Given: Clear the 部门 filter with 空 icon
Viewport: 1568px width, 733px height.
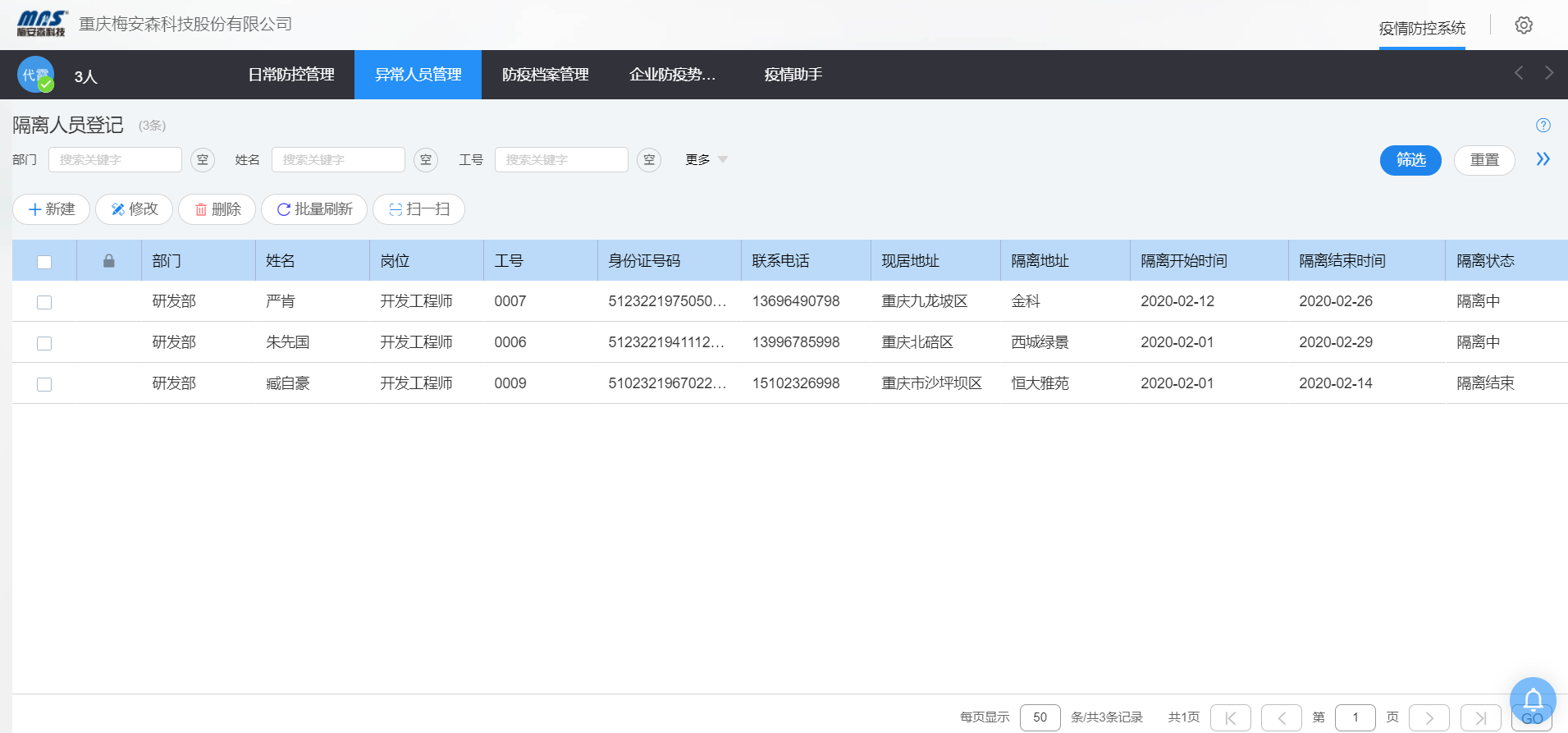Looking at the screenshot, I should click(x=203, y=160).
